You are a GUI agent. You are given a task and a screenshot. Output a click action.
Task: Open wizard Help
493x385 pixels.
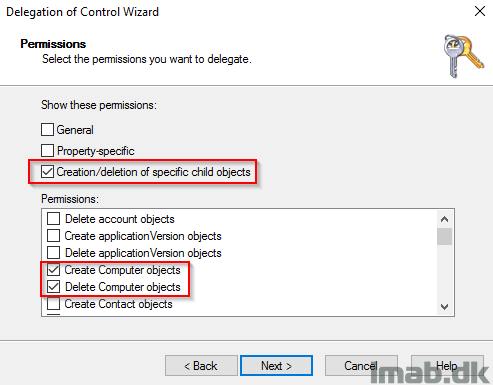click(447, 366)
